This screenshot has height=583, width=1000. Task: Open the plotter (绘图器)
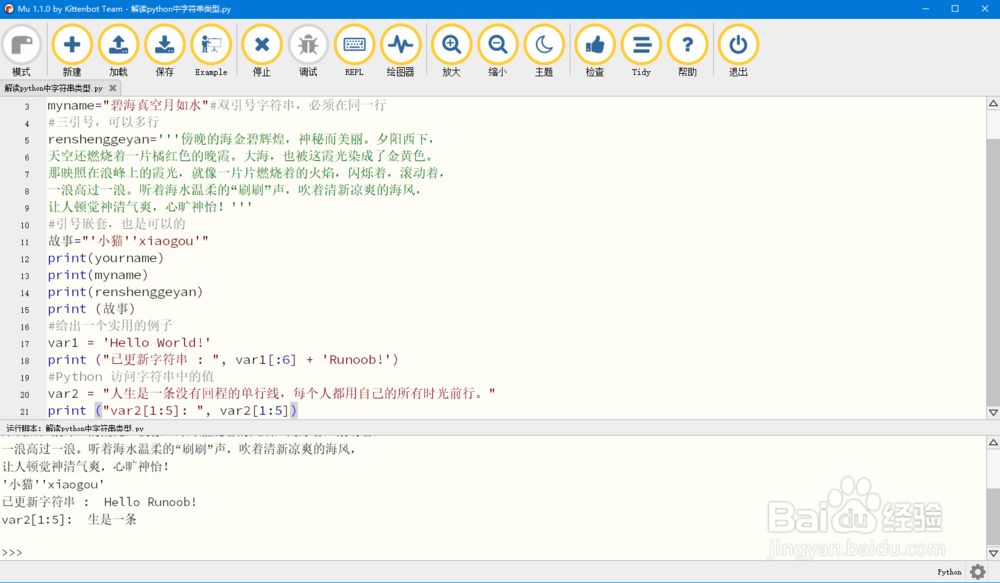click(x=401, y=51)
